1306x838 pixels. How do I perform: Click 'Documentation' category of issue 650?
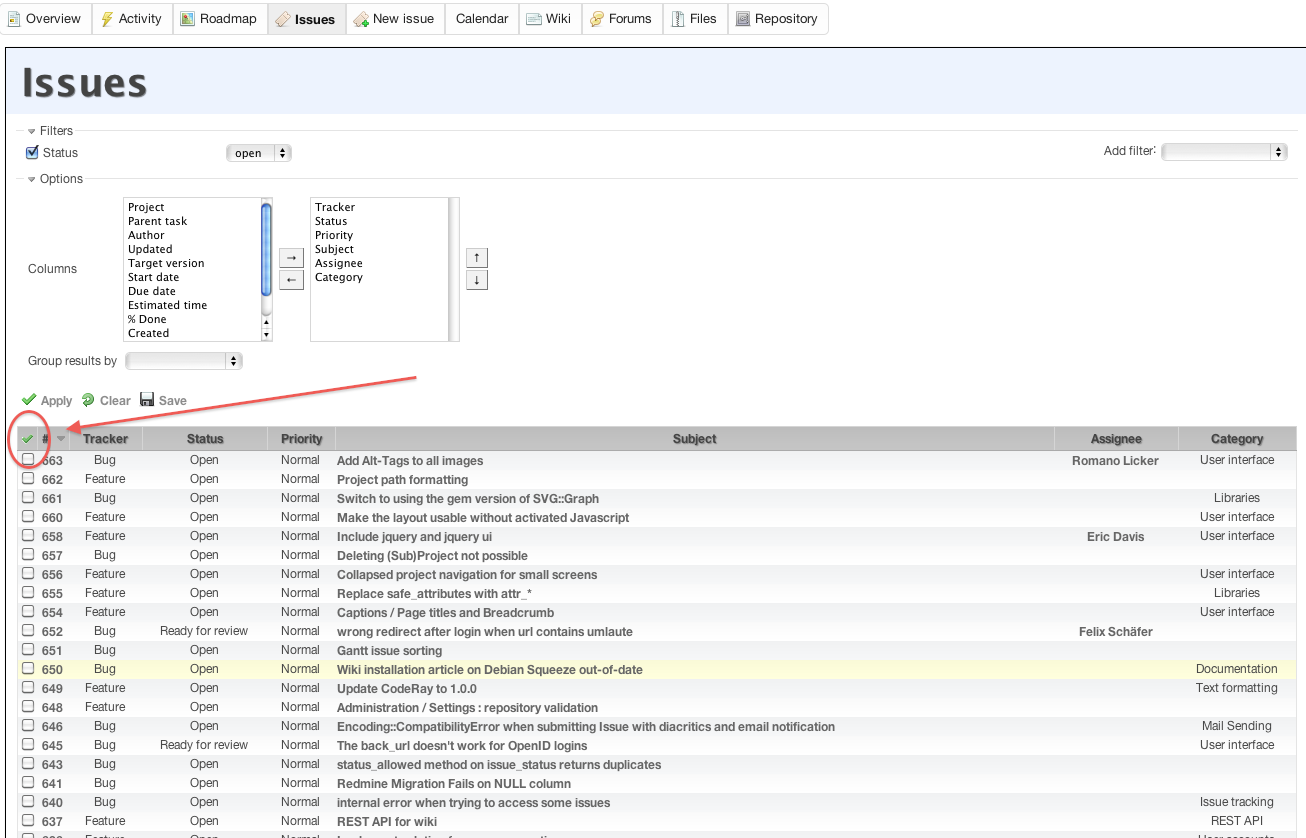click(1237, 669)
